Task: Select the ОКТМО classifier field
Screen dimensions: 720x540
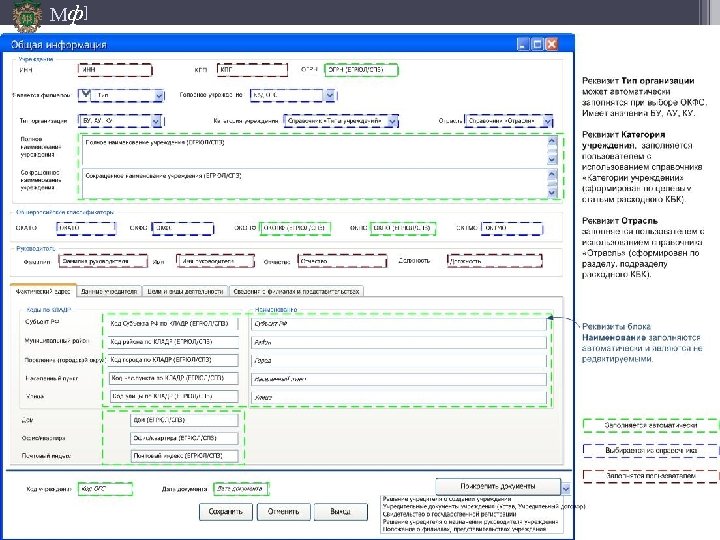Action: 512,228
